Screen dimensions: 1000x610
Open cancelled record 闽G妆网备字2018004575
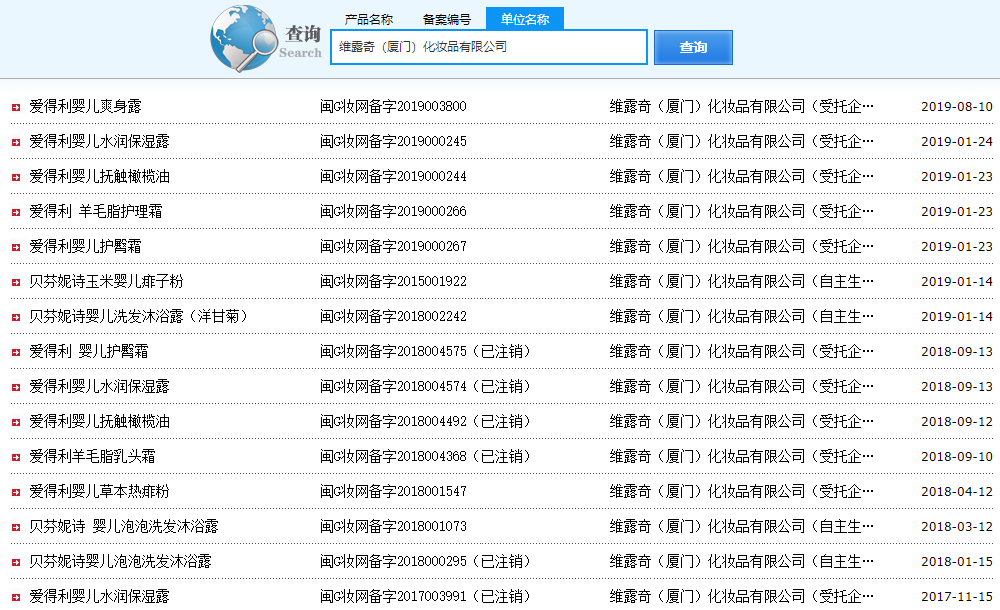424,351
